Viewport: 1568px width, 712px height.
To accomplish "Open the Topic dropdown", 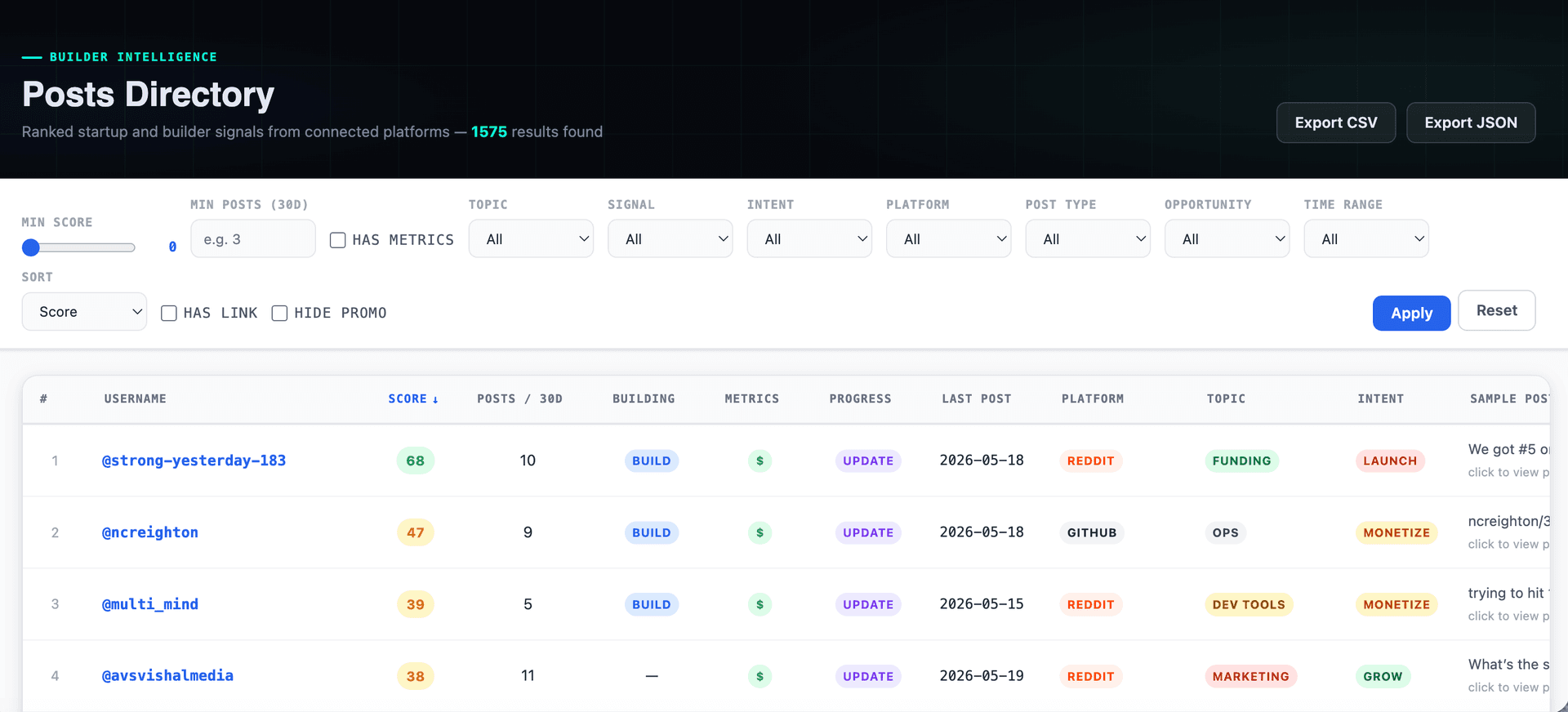I will (531, 238).
